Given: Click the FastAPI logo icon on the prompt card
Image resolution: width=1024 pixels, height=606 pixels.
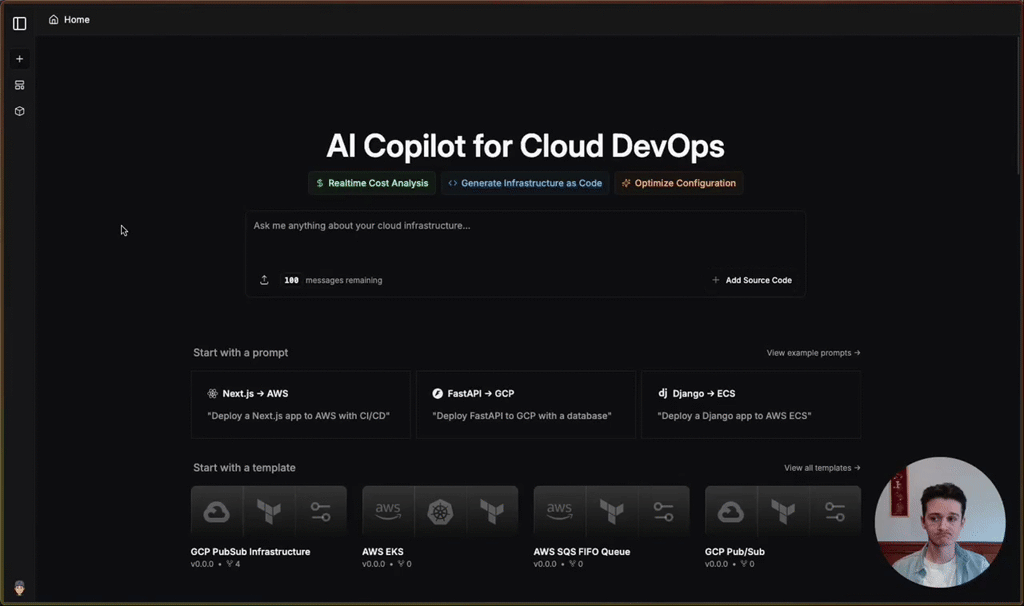Looking at the screenshot, I should click(438, 393).
